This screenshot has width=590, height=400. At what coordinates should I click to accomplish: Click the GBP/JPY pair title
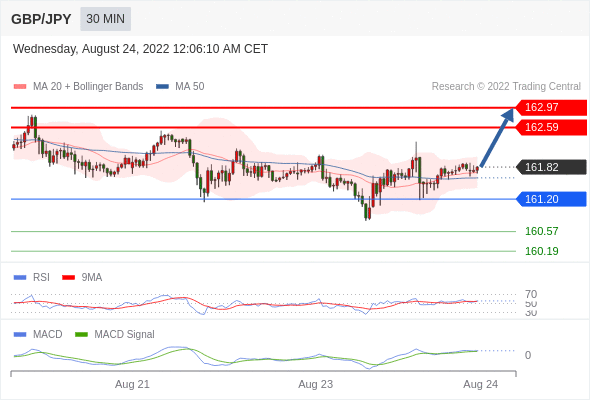tap(41, 19)
